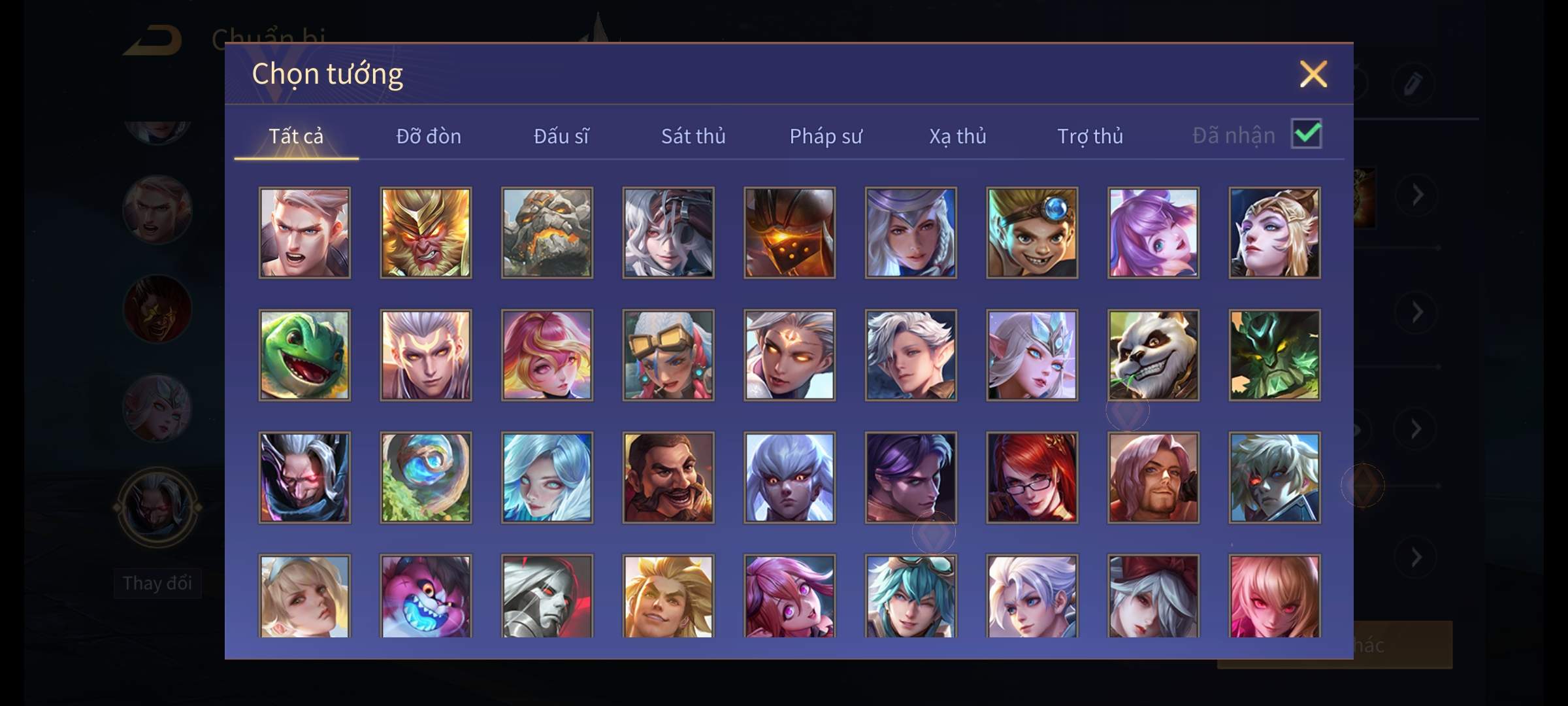Switch to the Đỡ đòn tab
1568x706 pixels.
[x=429, y=136]
